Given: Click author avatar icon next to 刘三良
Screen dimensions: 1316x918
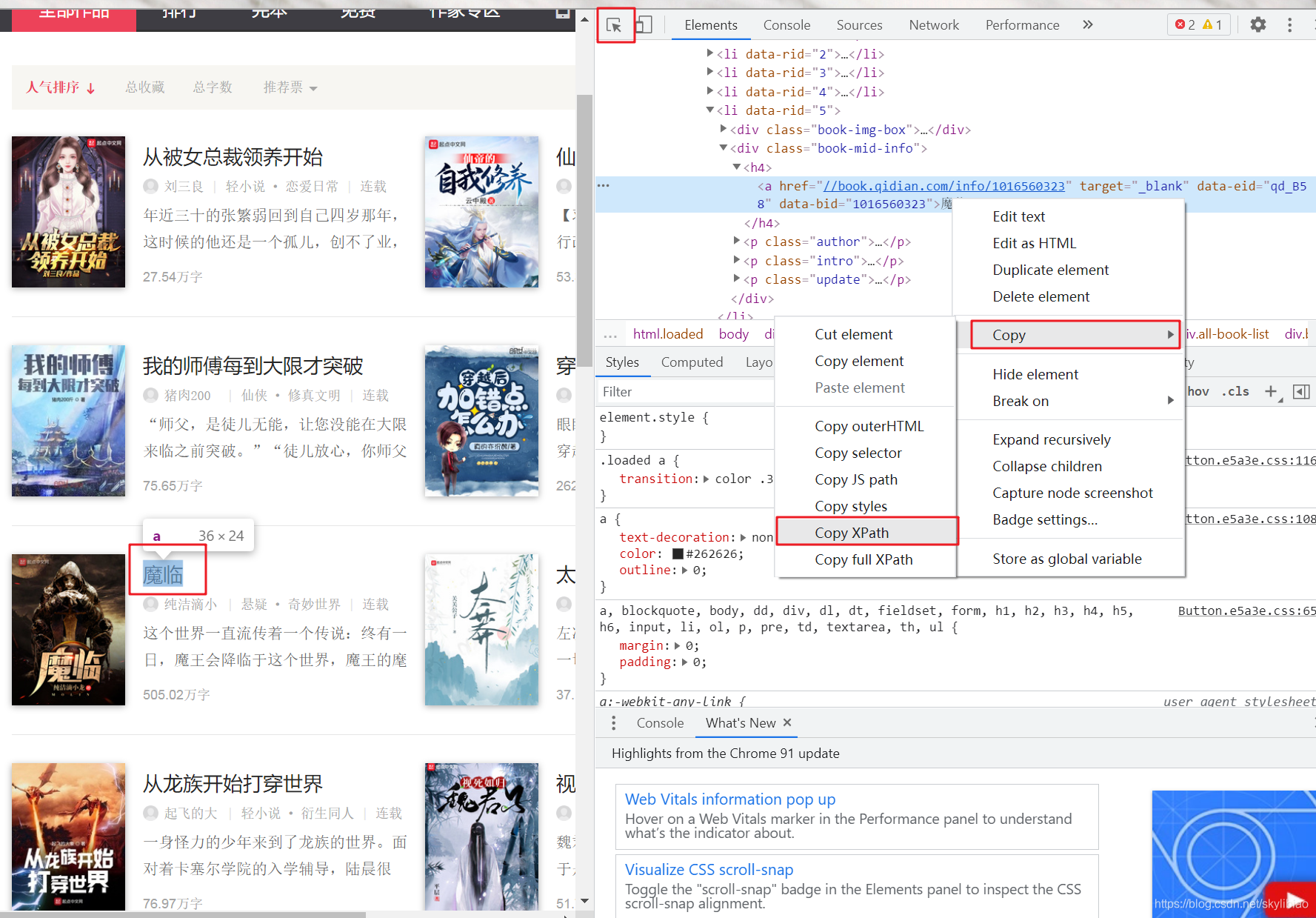Looking at the screenshot, I should point(151,186).
